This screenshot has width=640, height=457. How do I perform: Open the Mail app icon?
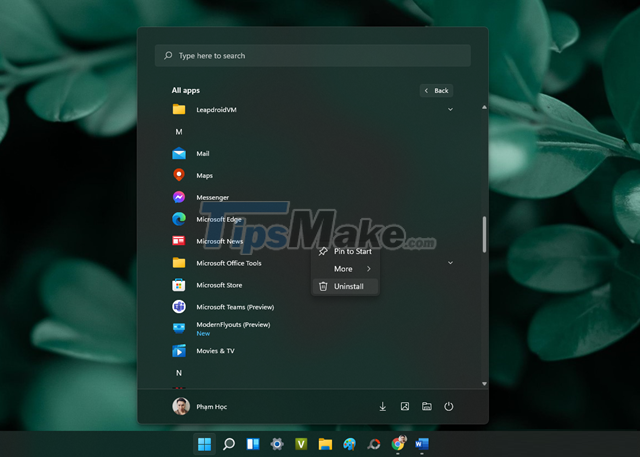pyautogui.click(x=179, y=154)
